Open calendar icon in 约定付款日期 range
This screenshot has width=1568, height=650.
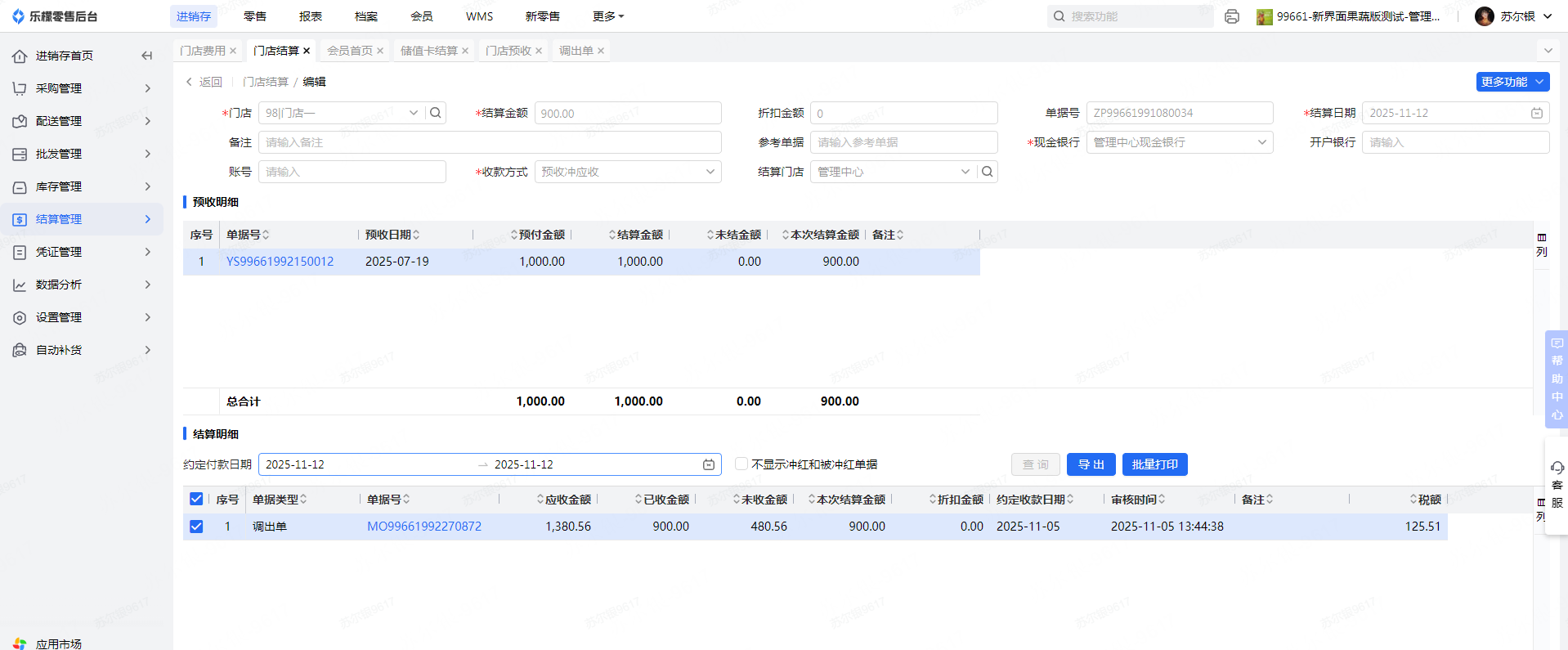[709, 464]
